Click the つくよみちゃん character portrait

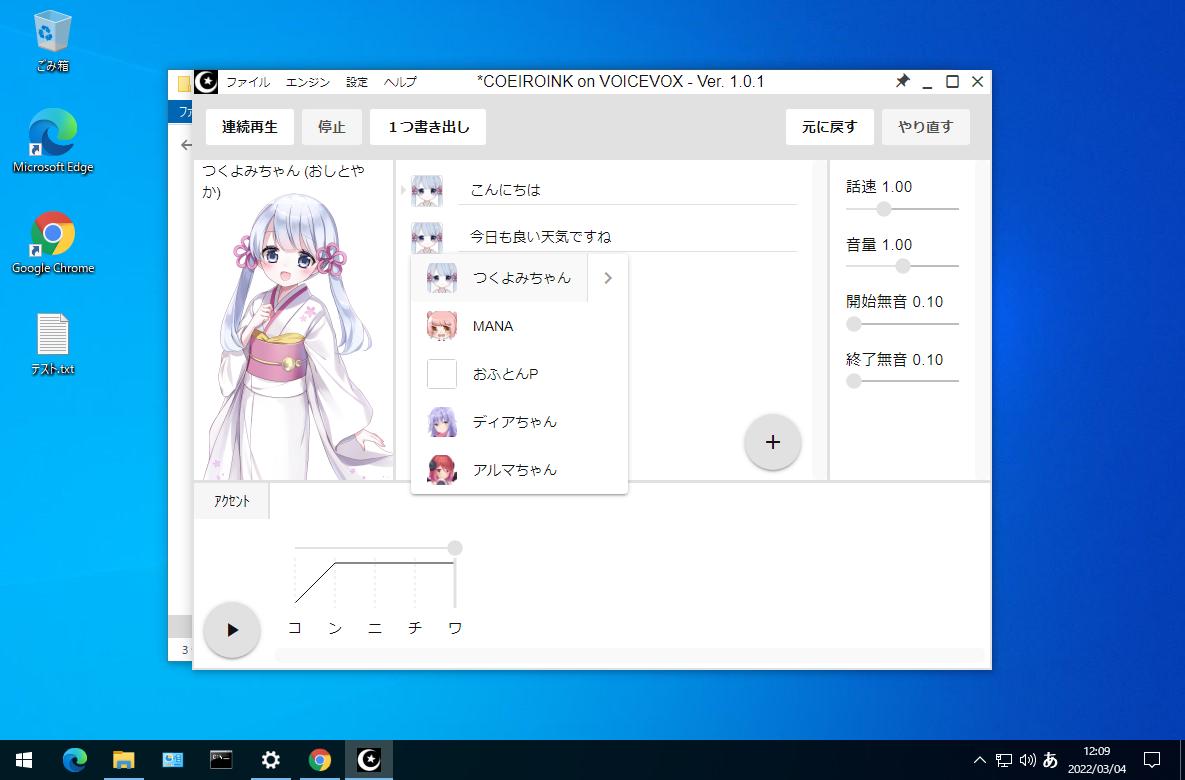click(295, 336)
